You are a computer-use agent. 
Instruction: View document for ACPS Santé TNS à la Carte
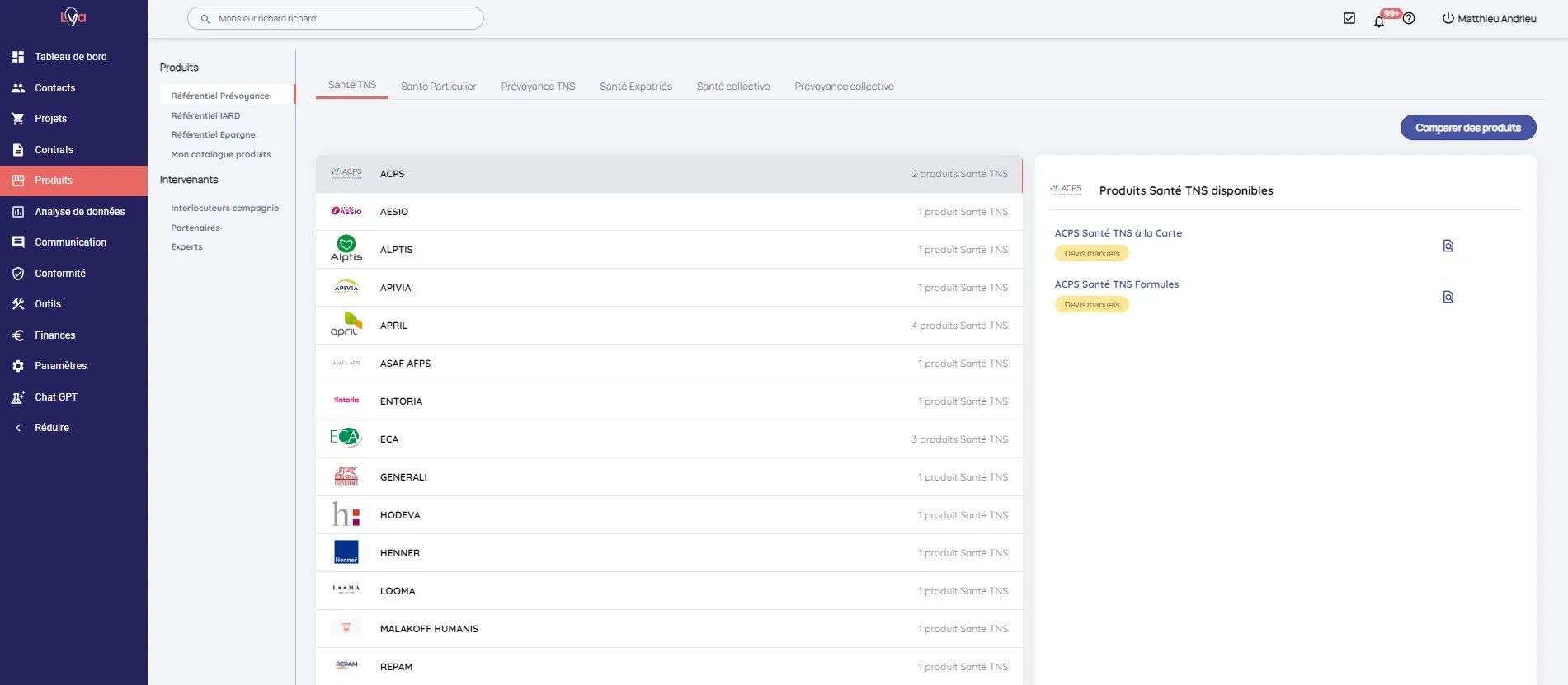[x=1448, y=246]
